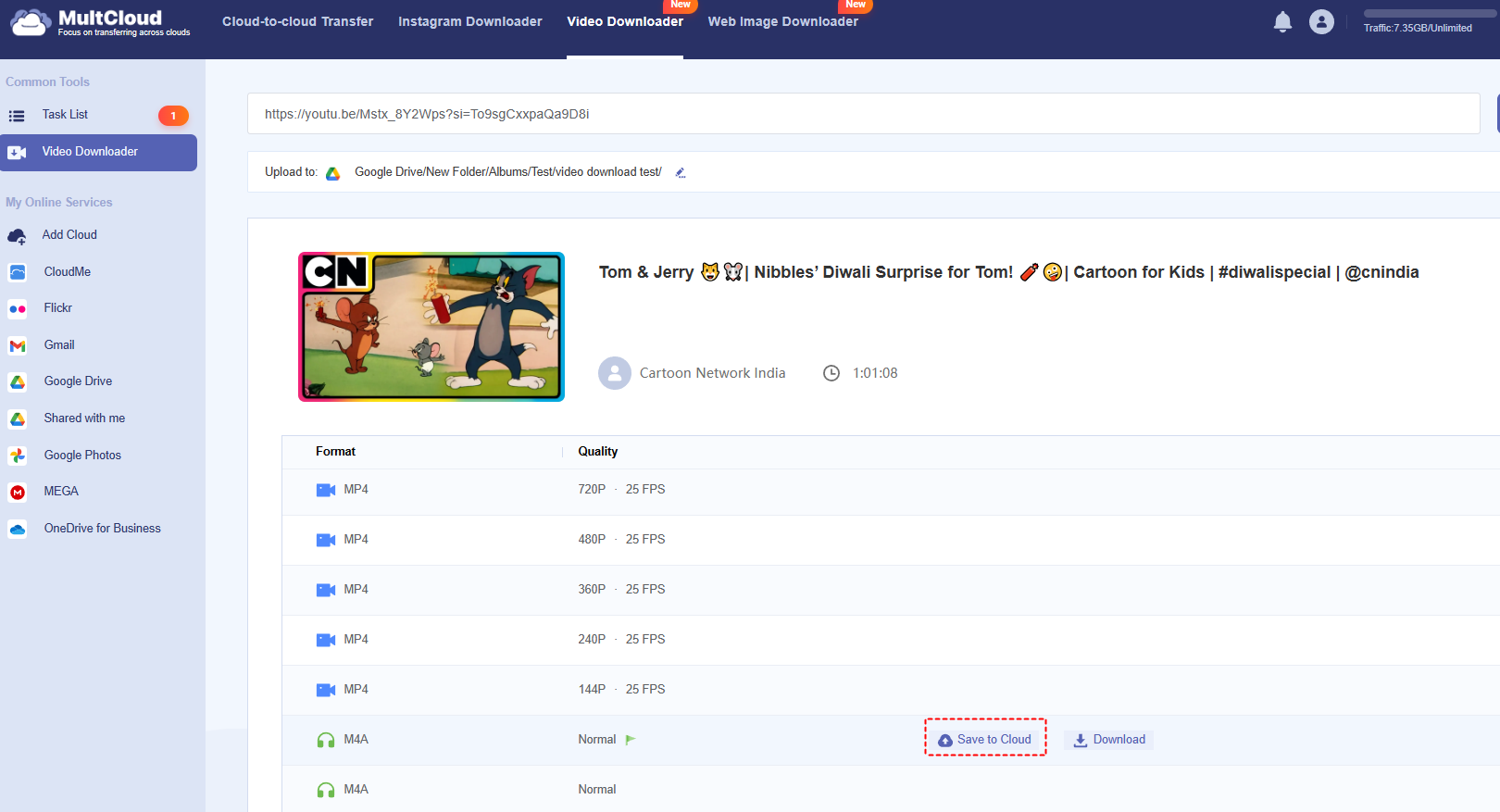
Task: Click the clock duration icon
Action: pos(831,373)
